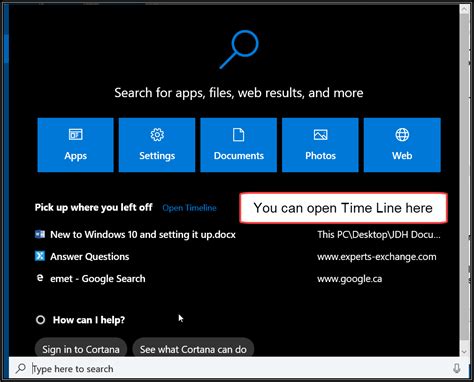This screenshot has height=382, width=474.
Task: Click the Experts Exchange icon next to Answer Questions
Action: pyautogui.click(x=40, y=256)
